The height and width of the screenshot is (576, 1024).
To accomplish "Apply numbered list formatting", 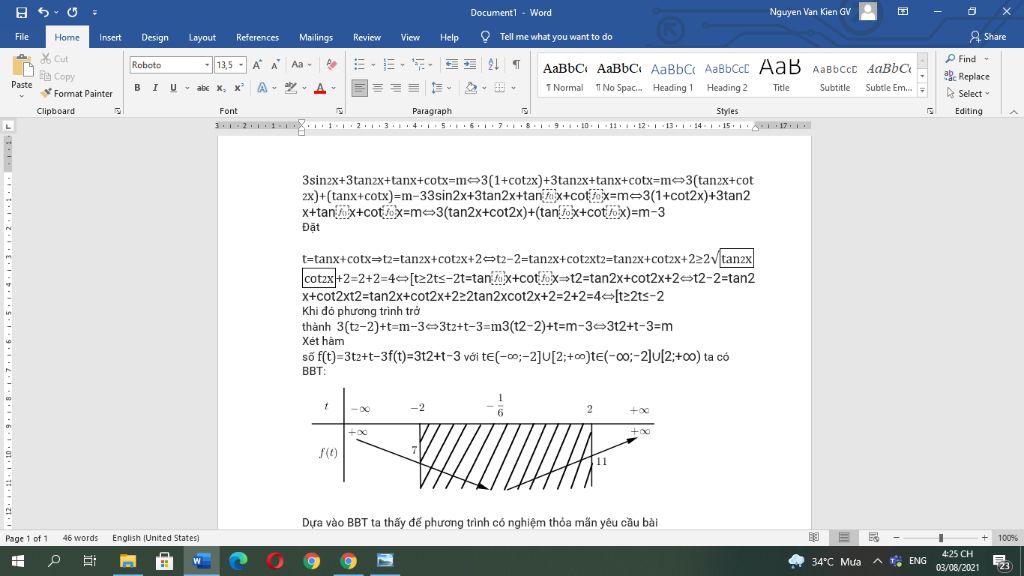I will point(389,65).
